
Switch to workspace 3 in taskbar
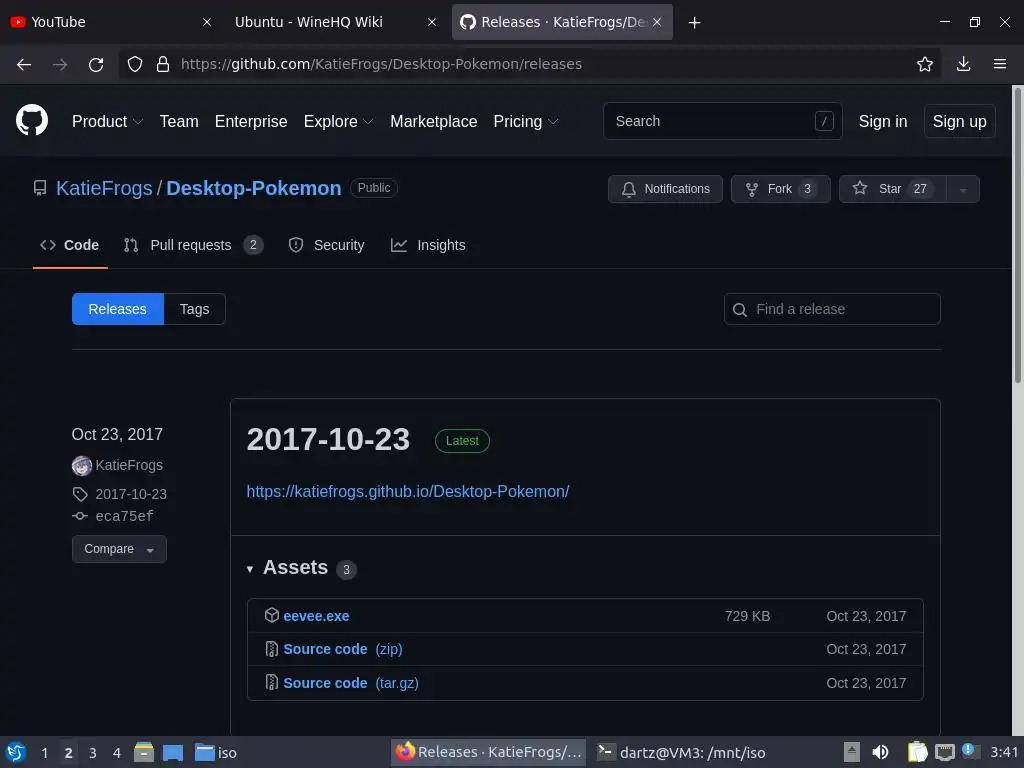[93, 752]
